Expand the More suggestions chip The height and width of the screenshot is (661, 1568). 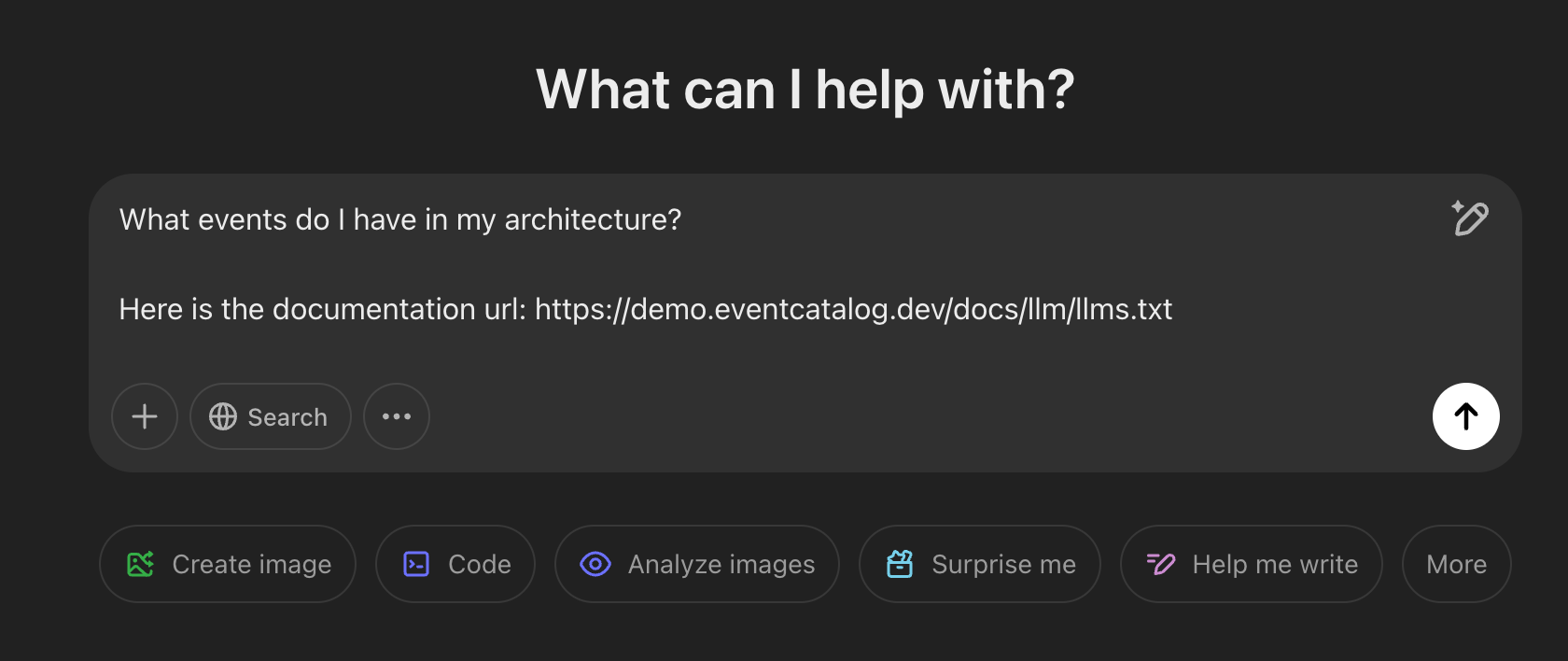[x=1456, y=564]
